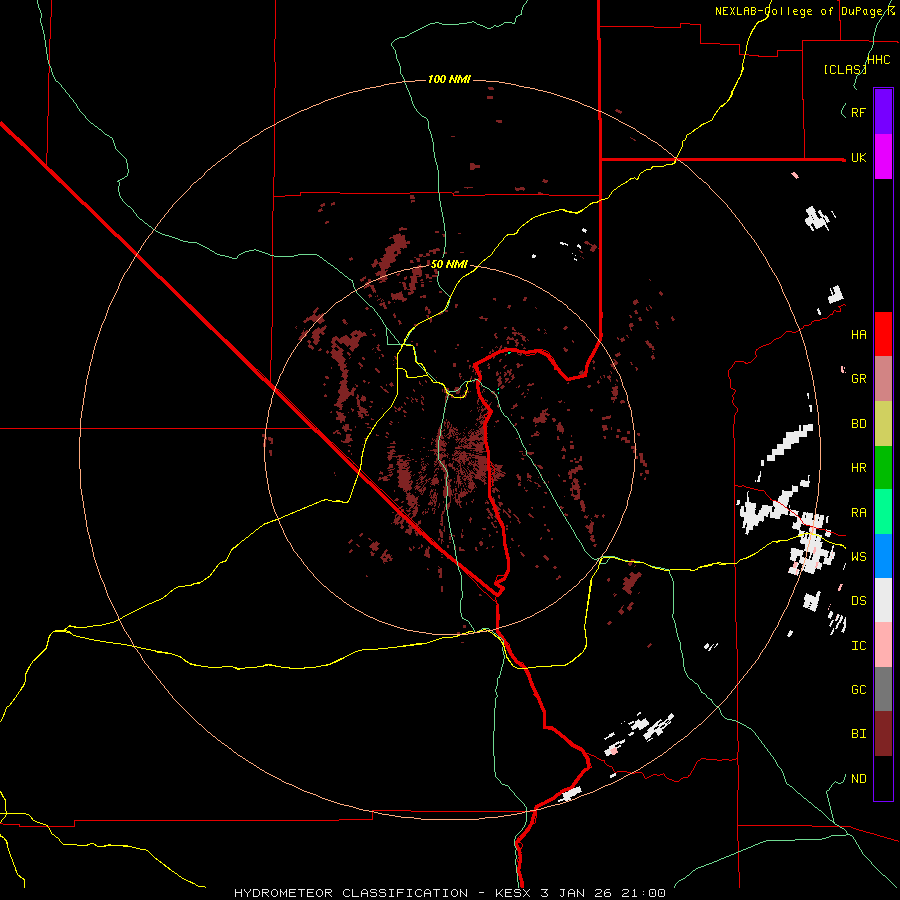The height and width of the screenshot is (900, 900).
Task: Click the 50 NMI range ring label
Action: pos(449,265)
